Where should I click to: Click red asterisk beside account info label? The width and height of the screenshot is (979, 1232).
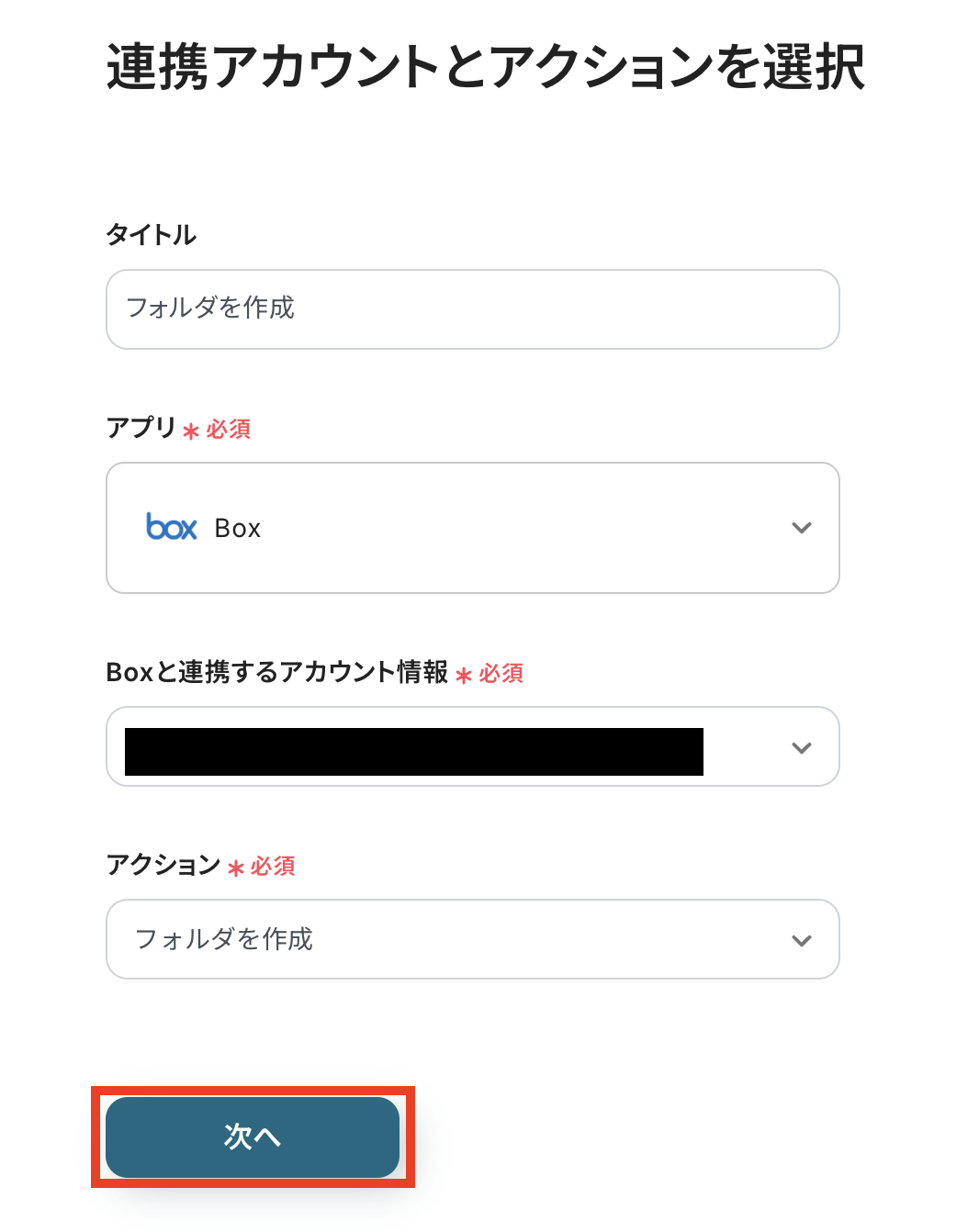464,675
